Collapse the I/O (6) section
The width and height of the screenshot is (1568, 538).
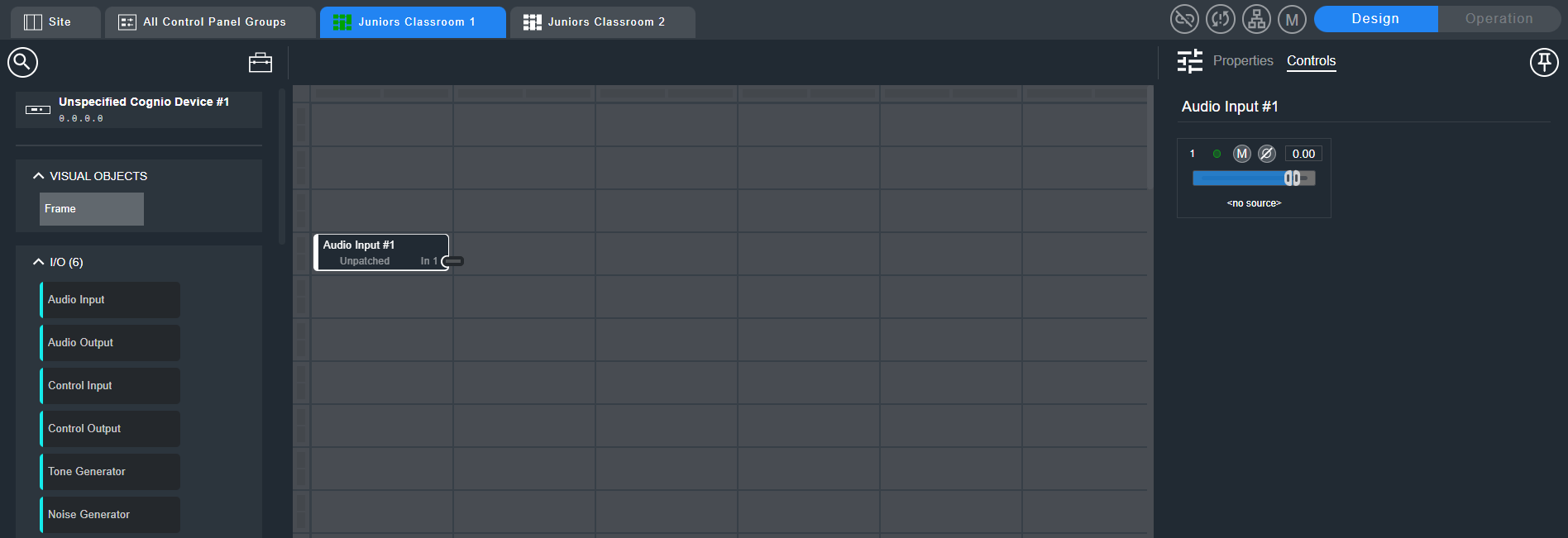[38, 262]
